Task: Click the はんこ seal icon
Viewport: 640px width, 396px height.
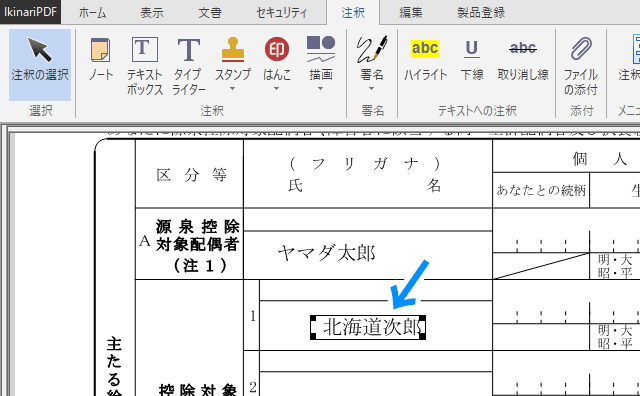Action: point(277,49)
